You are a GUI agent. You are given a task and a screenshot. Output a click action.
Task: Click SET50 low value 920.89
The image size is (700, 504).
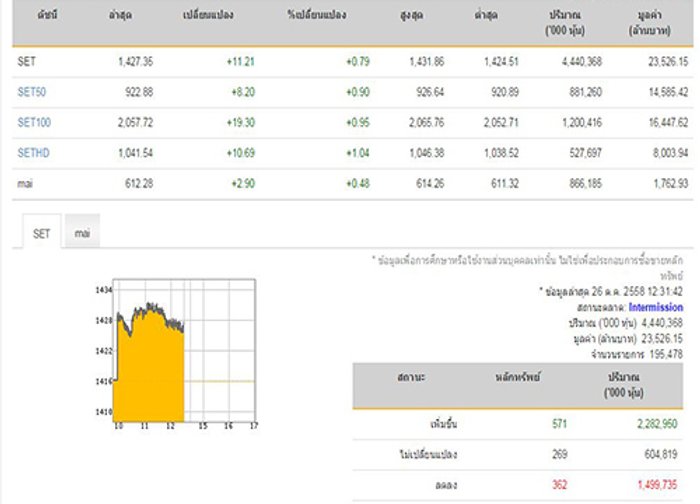(x=505, y=92)
